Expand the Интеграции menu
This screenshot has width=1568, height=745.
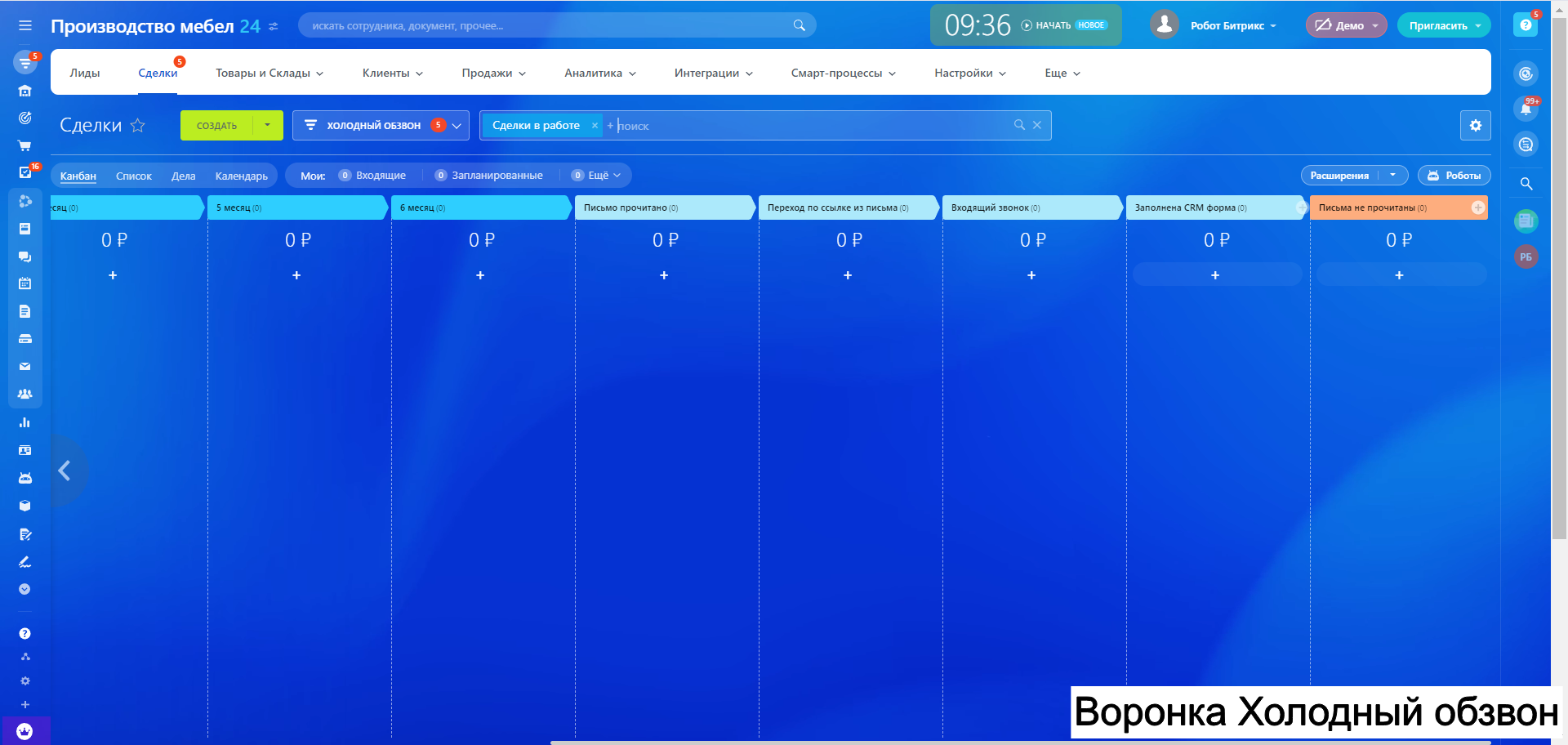[714, 74]
